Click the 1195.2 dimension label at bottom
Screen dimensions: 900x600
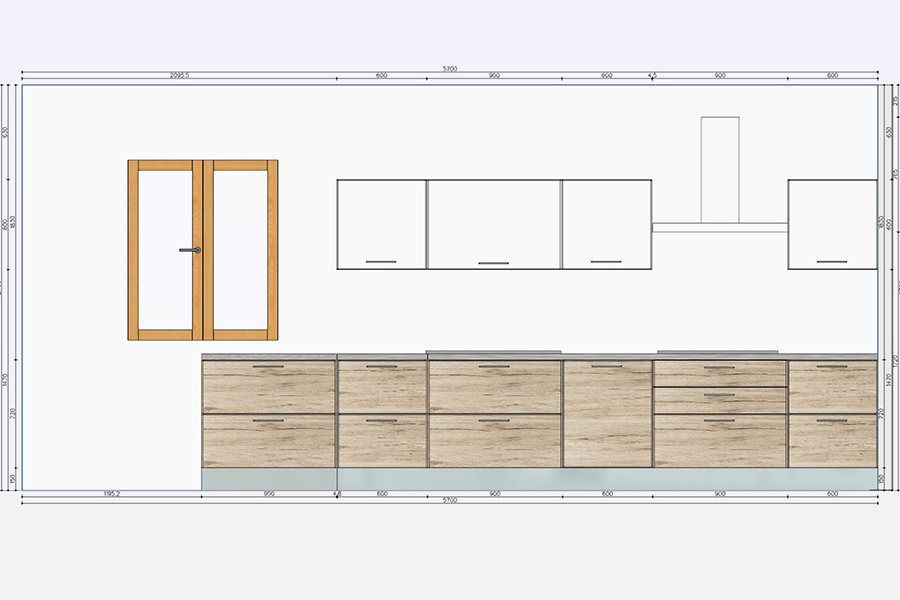click(112, 494)
